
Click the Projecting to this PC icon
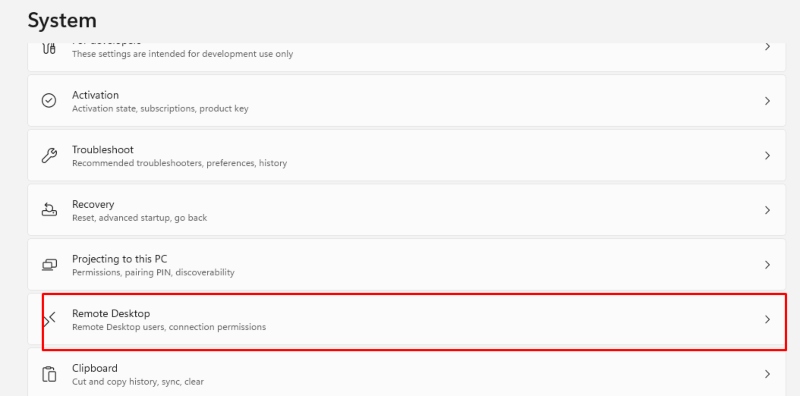coord(49,264)
